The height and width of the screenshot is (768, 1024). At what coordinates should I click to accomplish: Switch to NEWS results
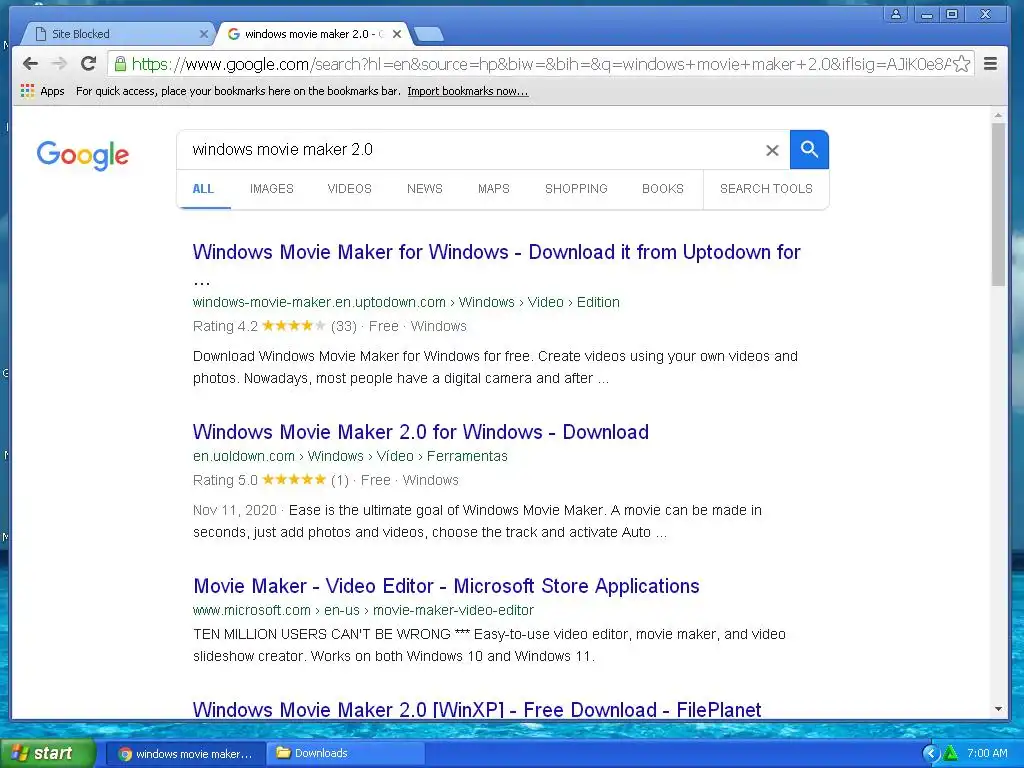tap(424, 189)
